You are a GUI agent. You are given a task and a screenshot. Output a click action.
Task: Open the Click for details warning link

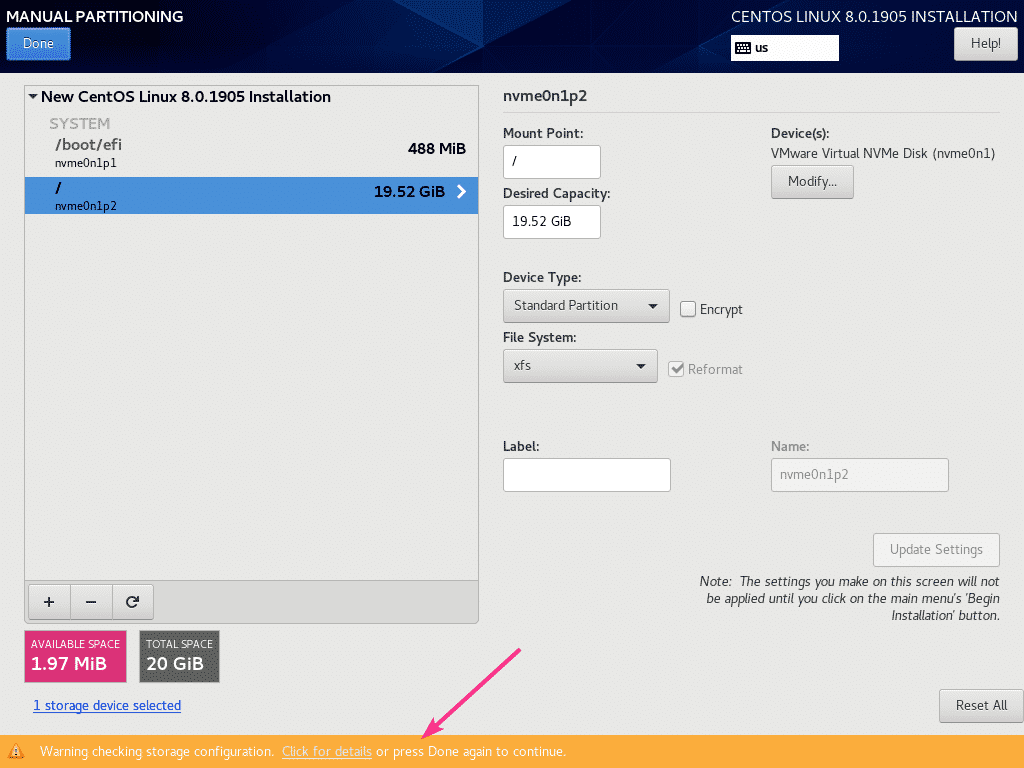tap(327, 751)
